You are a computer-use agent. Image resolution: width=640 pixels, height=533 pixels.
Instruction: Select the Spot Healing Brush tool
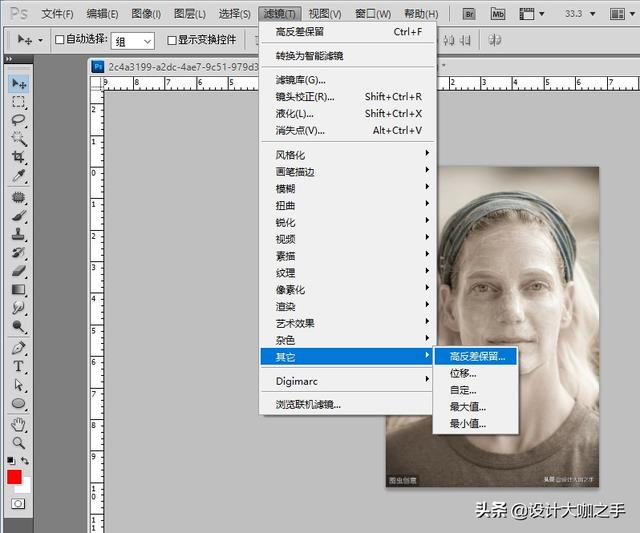(18, 198)
